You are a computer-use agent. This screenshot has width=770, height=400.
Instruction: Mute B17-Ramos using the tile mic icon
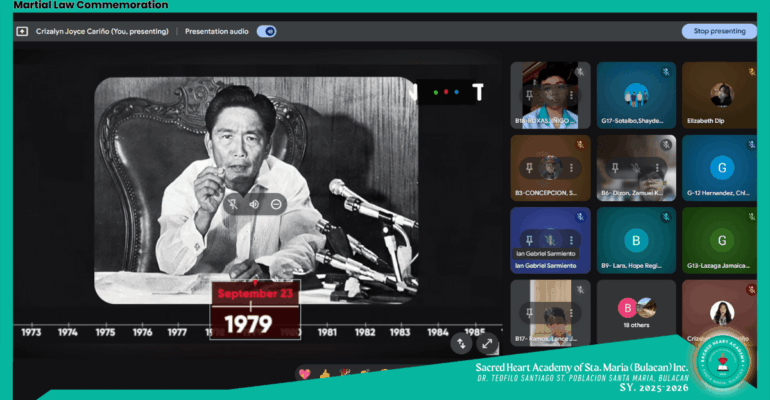(550, 313)
